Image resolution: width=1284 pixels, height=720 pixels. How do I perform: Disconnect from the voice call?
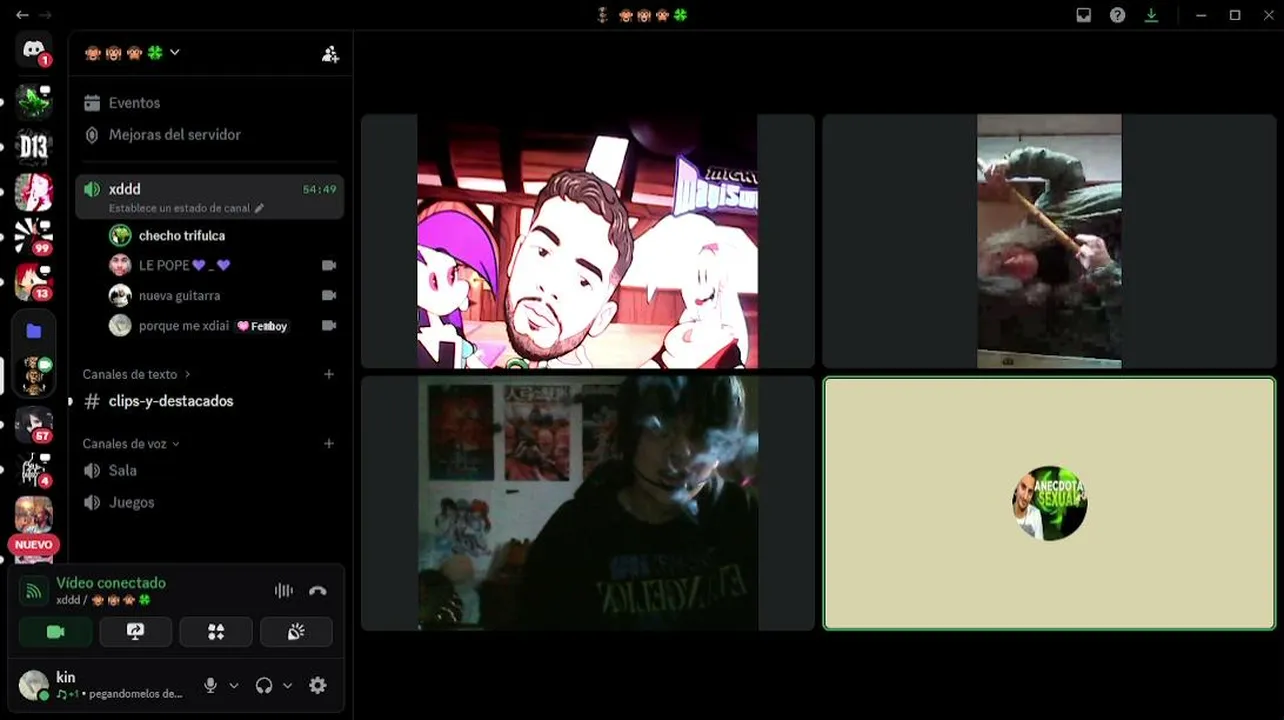(318, 591)
